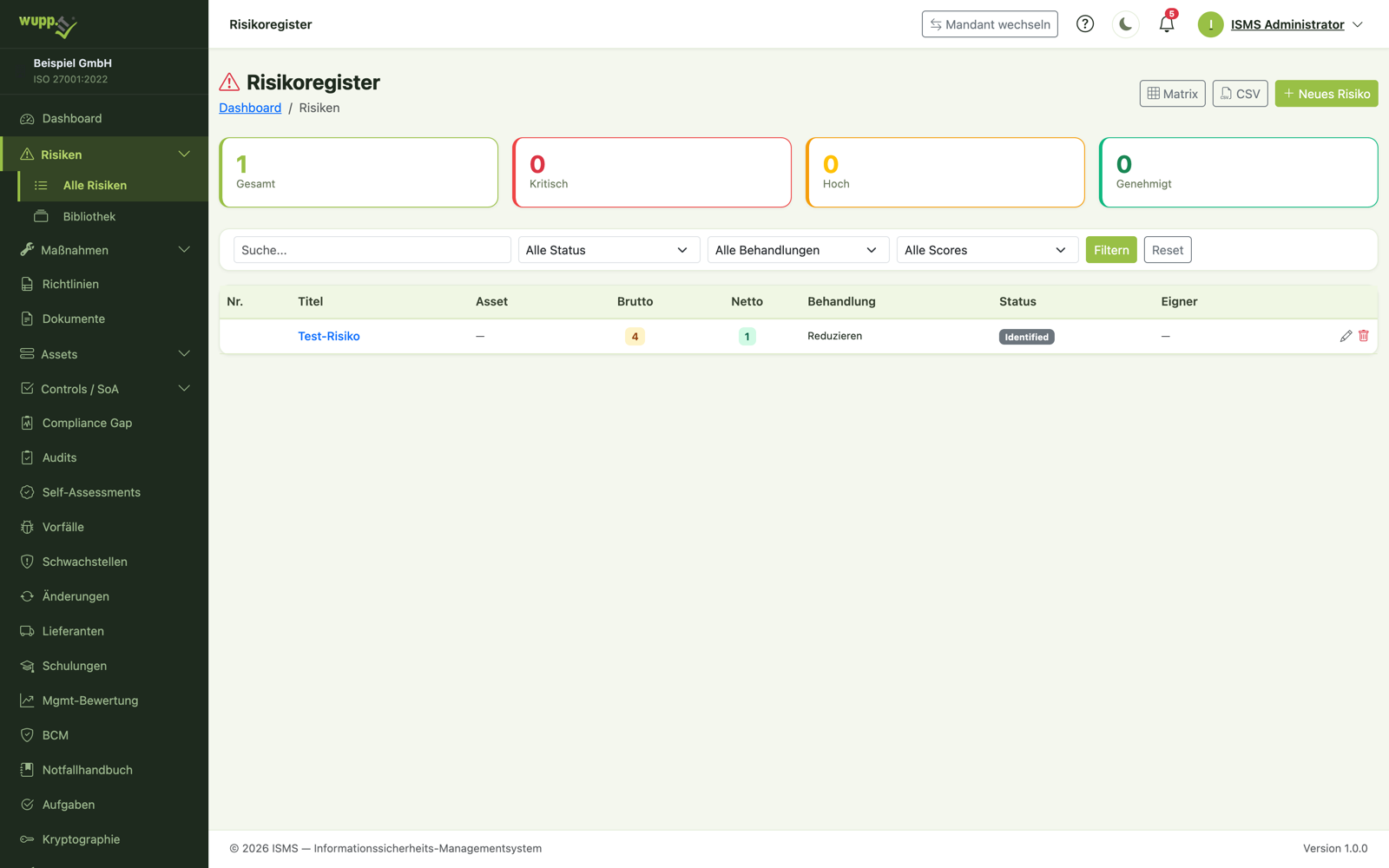Click the ISMS Administrator avatar circle
Screen dimensions: 1389x868
pyautogui.click(x=1210, y=24)
